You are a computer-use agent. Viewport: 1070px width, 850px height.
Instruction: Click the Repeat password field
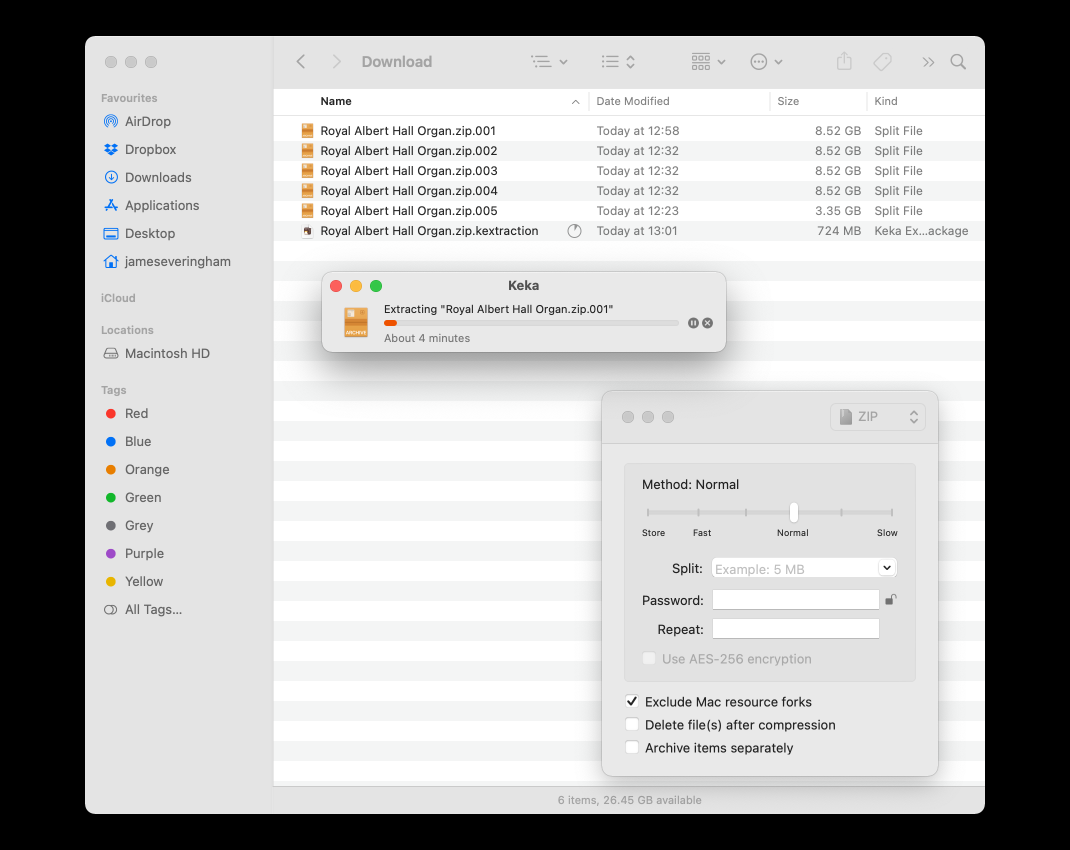tap(796, 629)
